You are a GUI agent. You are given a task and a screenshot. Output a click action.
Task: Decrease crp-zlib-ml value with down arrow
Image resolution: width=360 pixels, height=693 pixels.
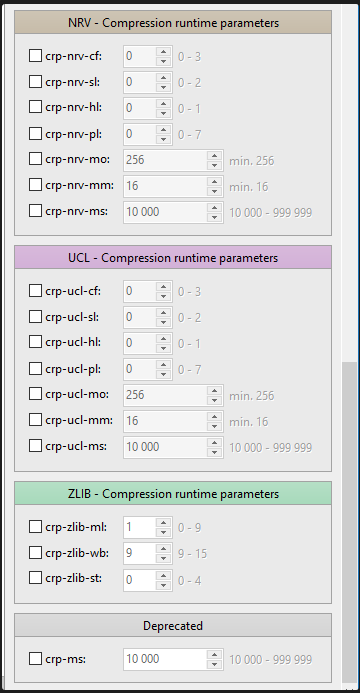pos(163,533)
